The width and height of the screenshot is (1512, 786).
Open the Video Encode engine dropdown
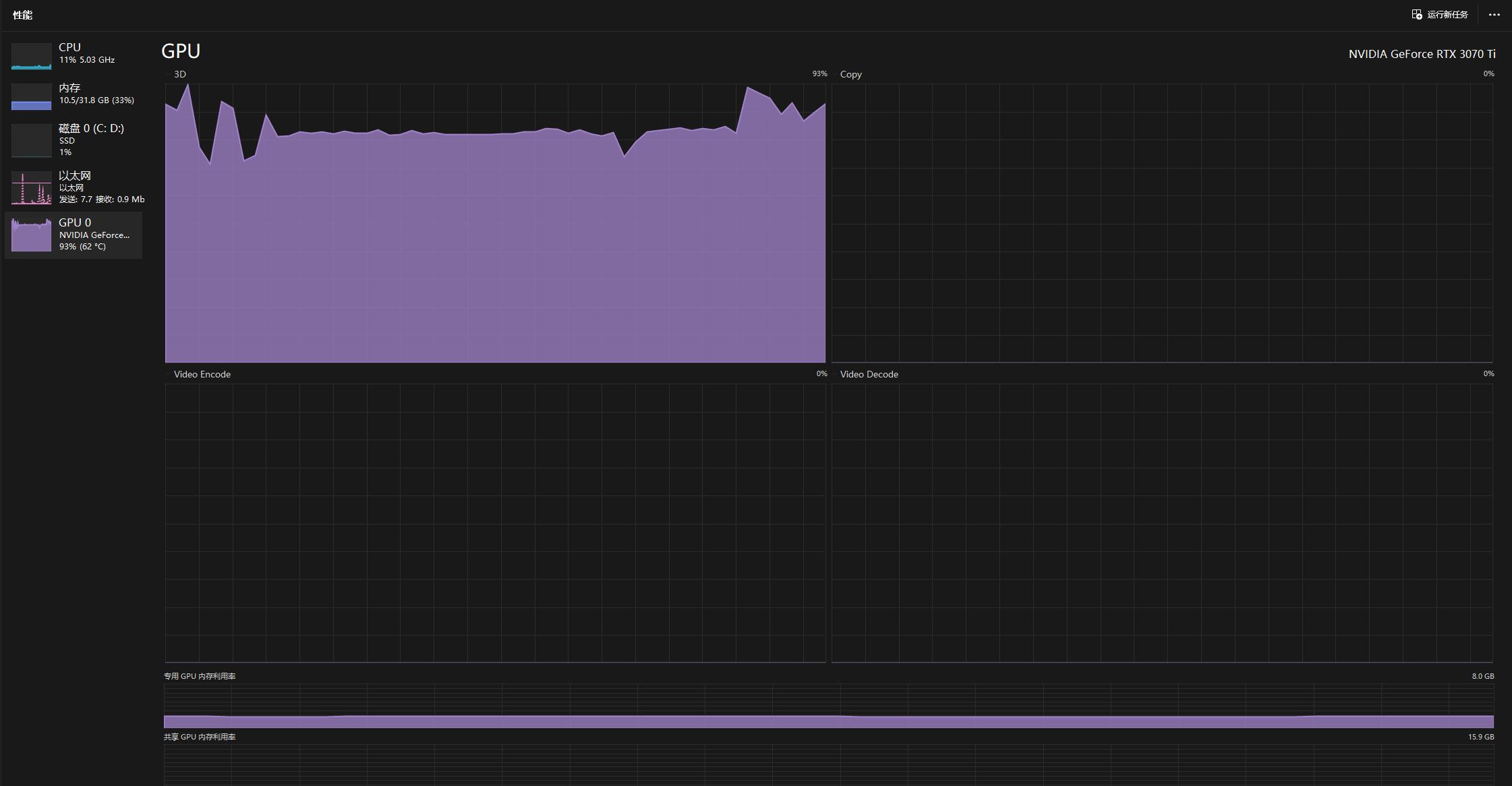(198, 374)
